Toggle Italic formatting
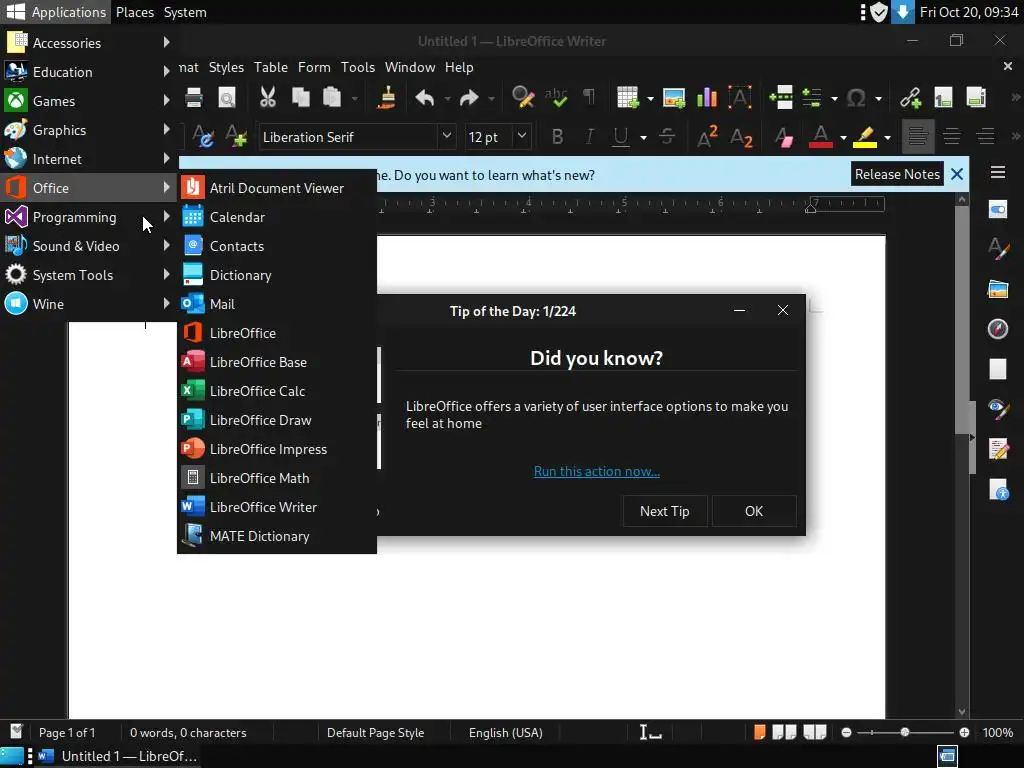Image resolution: width=1024 pixels, height=768 pixels. click(589, 136)
